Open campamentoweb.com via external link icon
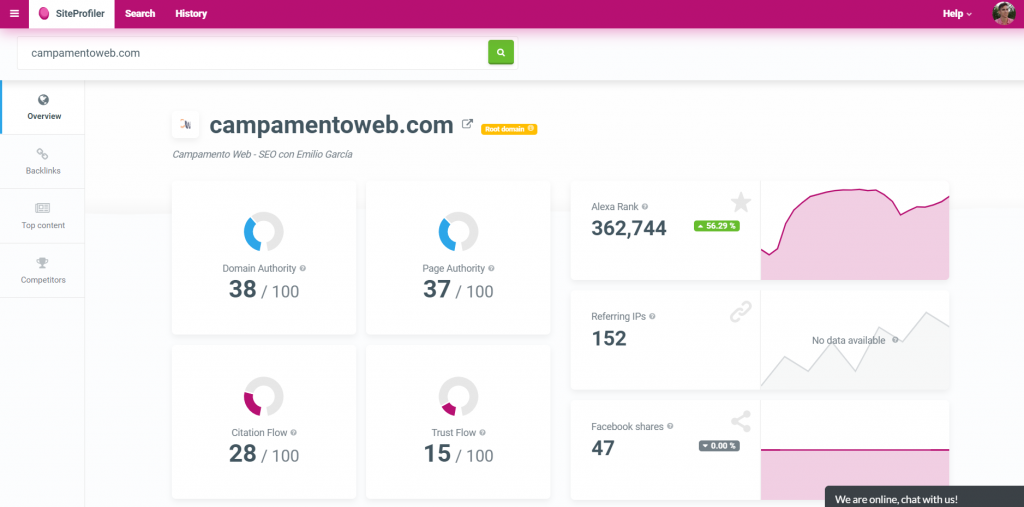This screenshot has width=1024, height=507. [467, 123]
